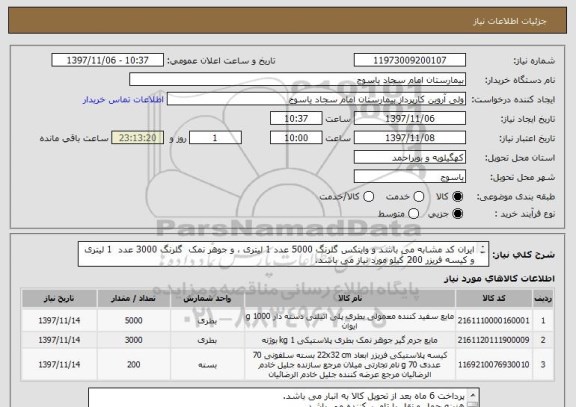Select the متوسط purchase type radio
This screenshot has height=407, width=576.
413,214
